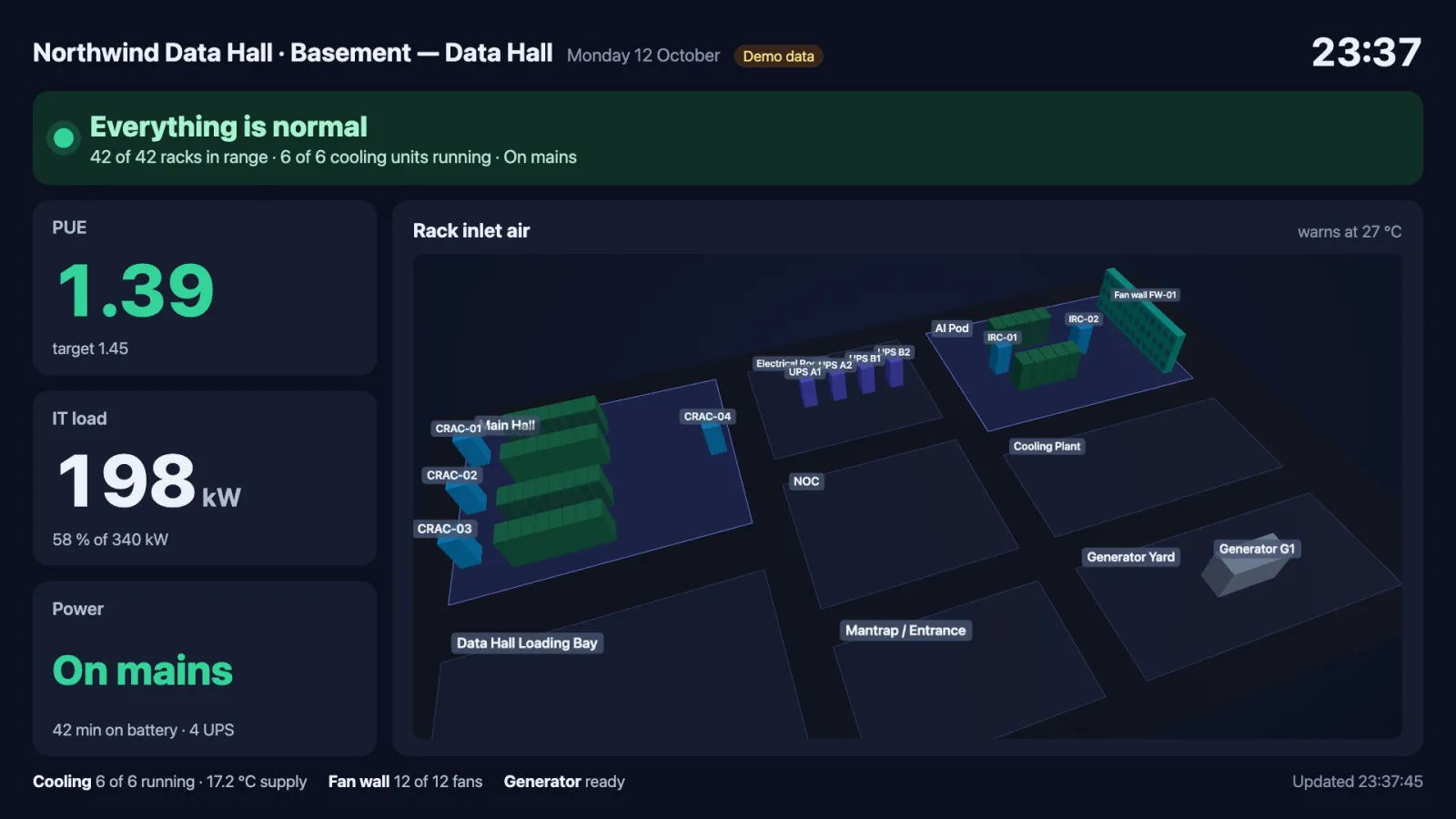Open the Generator Yard room label
The height and width of the screenshot is (819, 1456).
tap(1130, 557)
